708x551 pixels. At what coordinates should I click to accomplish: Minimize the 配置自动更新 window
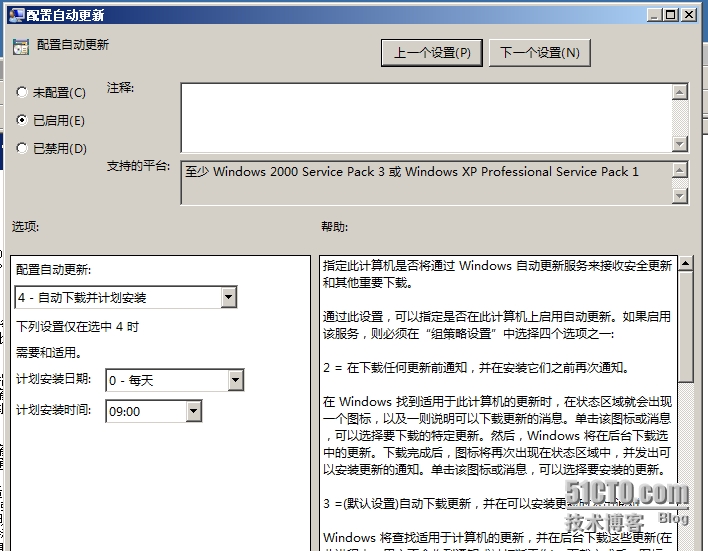(x=655, y=15)
